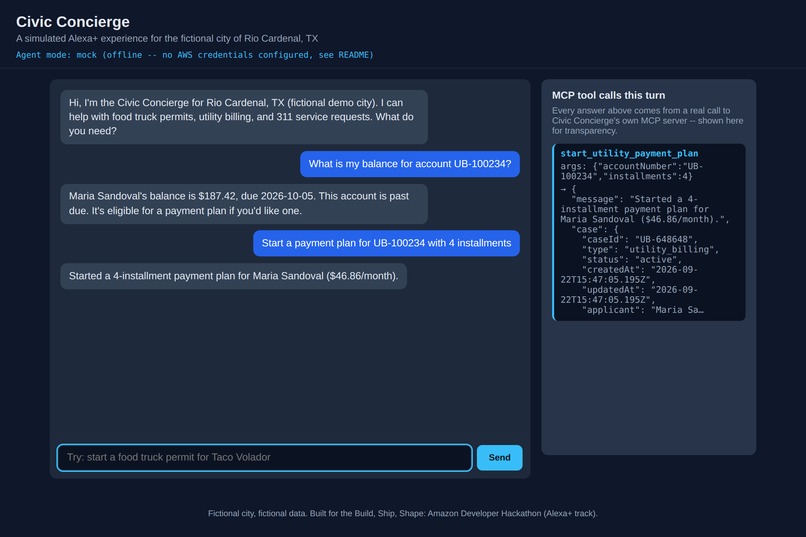Click the status active line
The height and width of the screenshot is (537, 806).
[x=631, y=260]
